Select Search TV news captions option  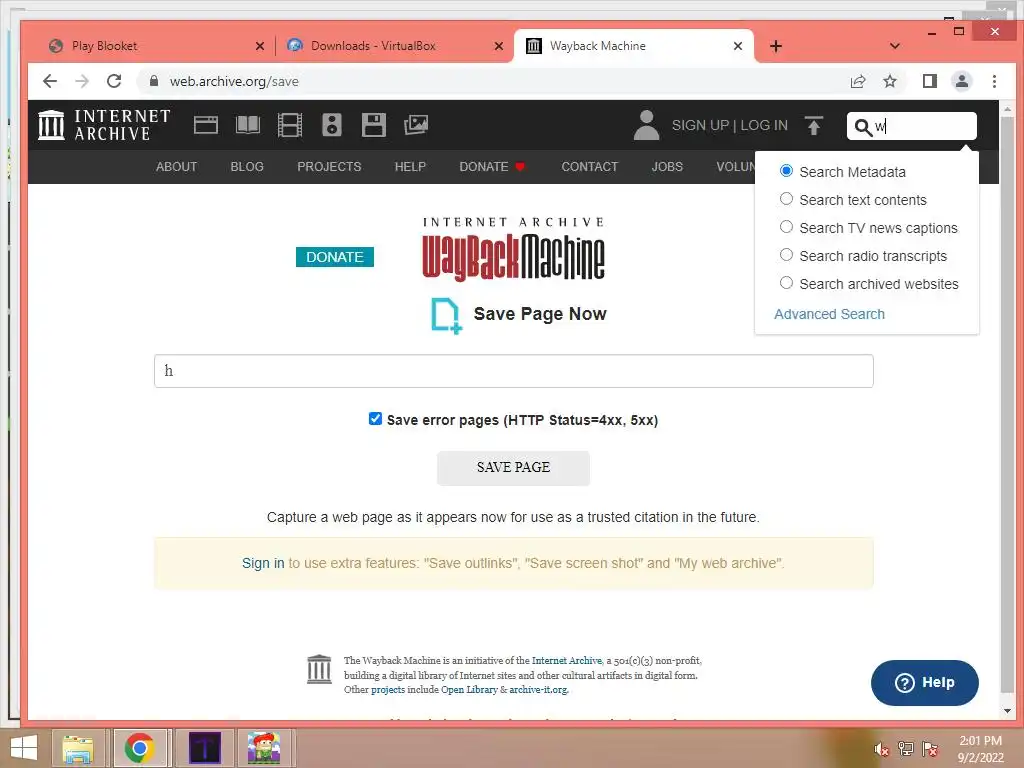786,227
